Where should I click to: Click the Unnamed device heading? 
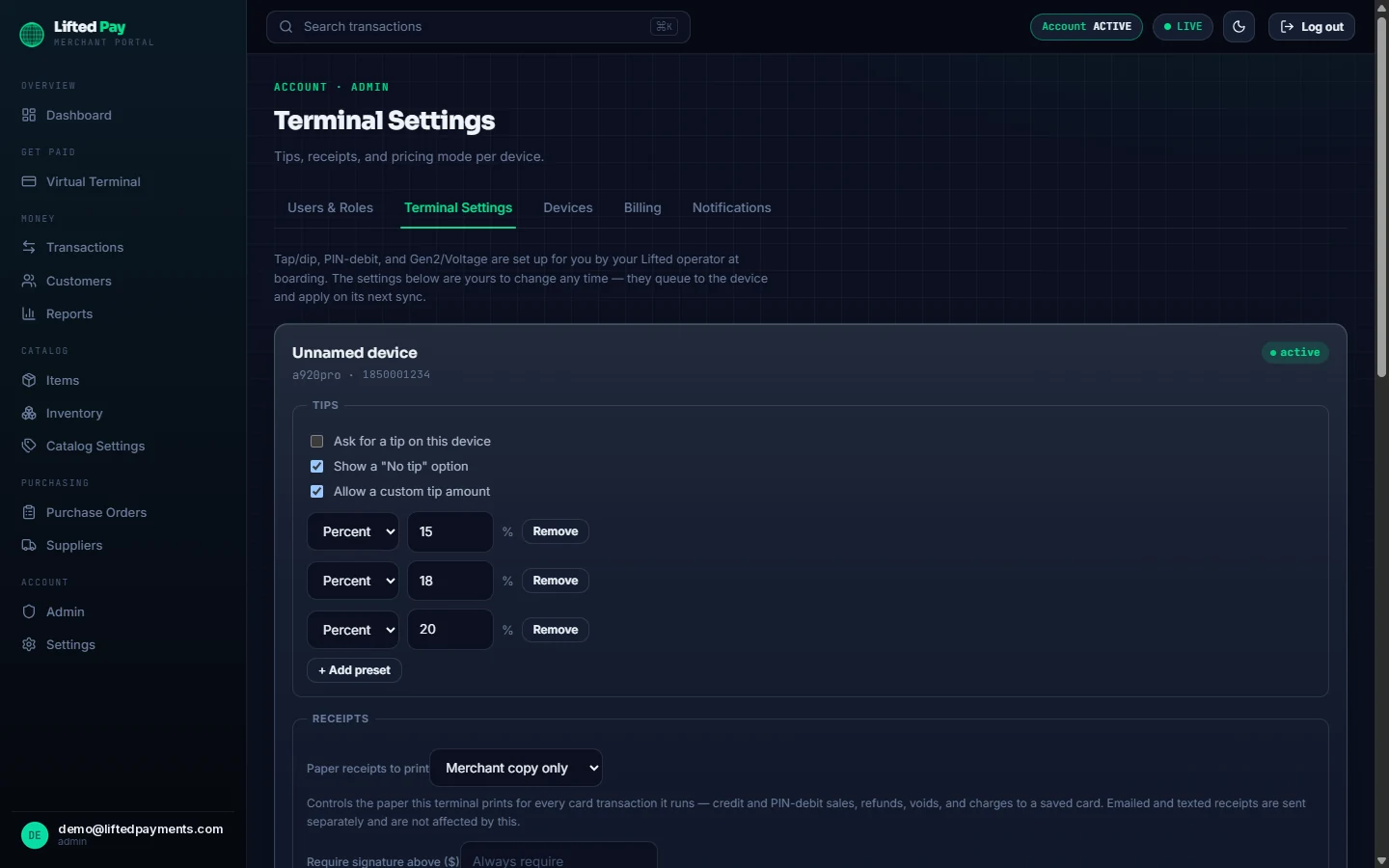(x=355, y=353)
